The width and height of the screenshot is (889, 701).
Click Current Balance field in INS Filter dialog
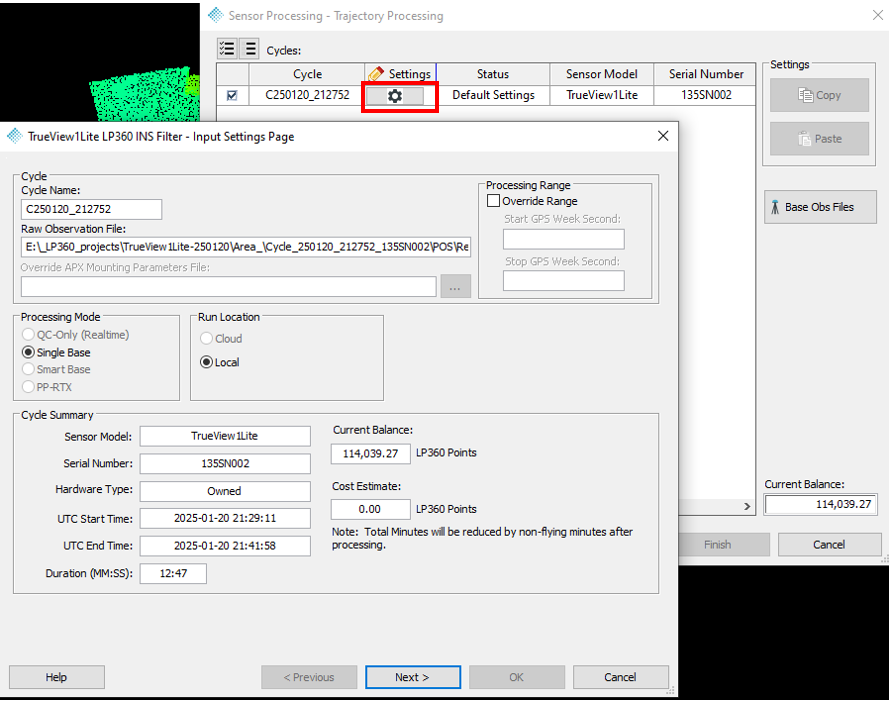point(371,454)
